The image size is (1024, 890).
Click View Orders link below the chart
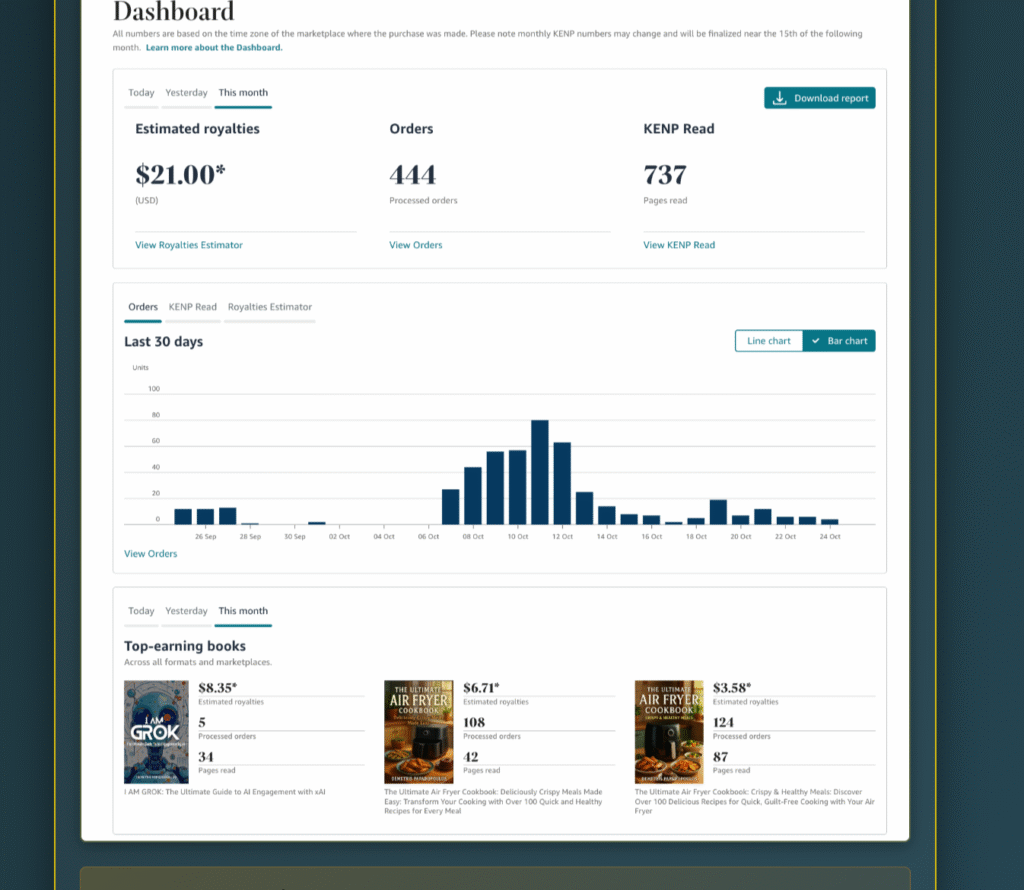tap(150, 554)
